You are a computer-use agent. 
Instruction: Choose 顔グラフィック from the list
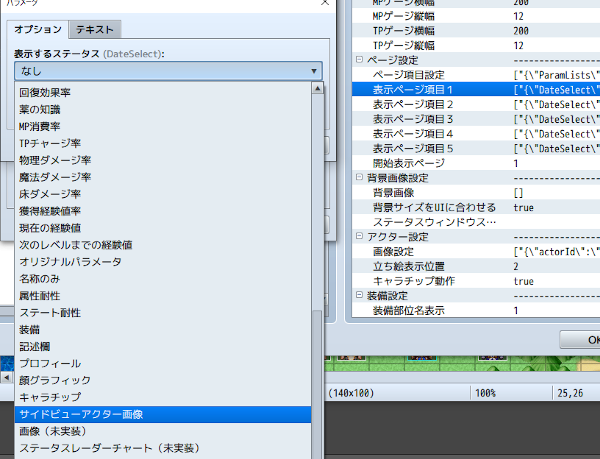pyautogui.click(x=163, y=380)
